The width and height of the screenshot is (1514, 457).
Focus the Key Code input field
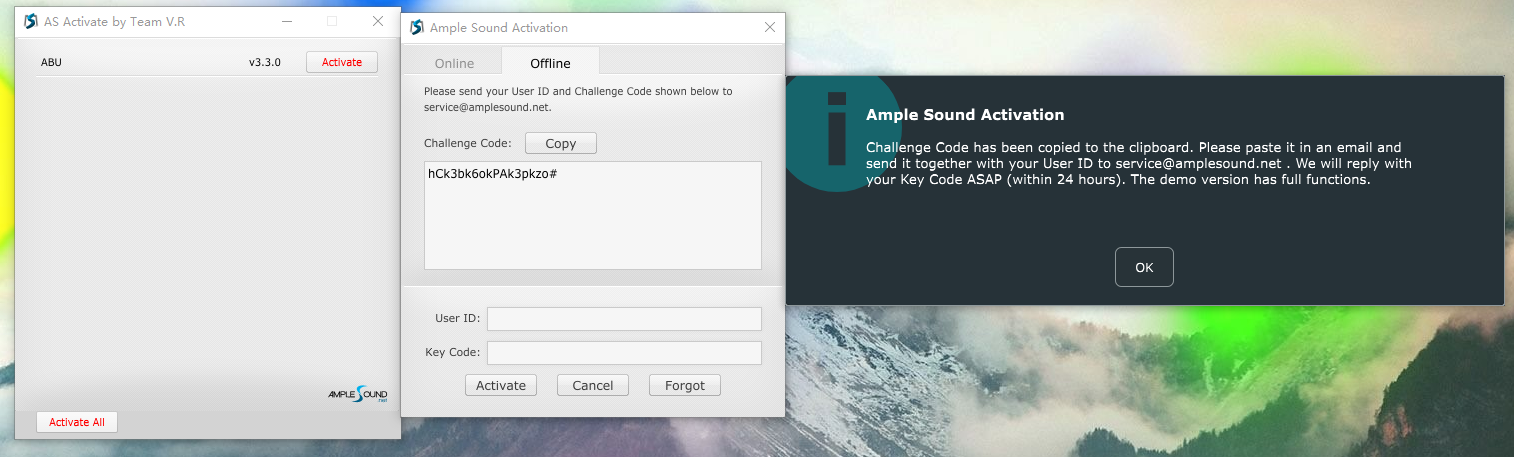pyautogui.click(x=624, y=352)
